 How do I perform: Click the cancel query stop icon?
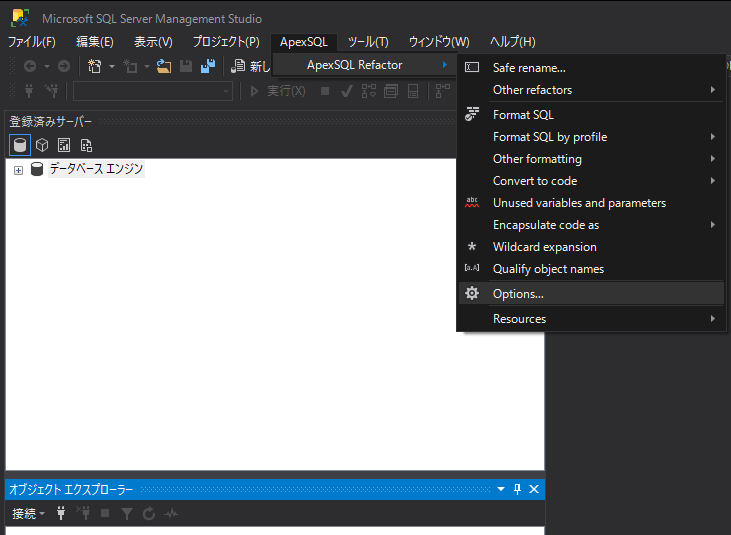[x=325, y=91]
